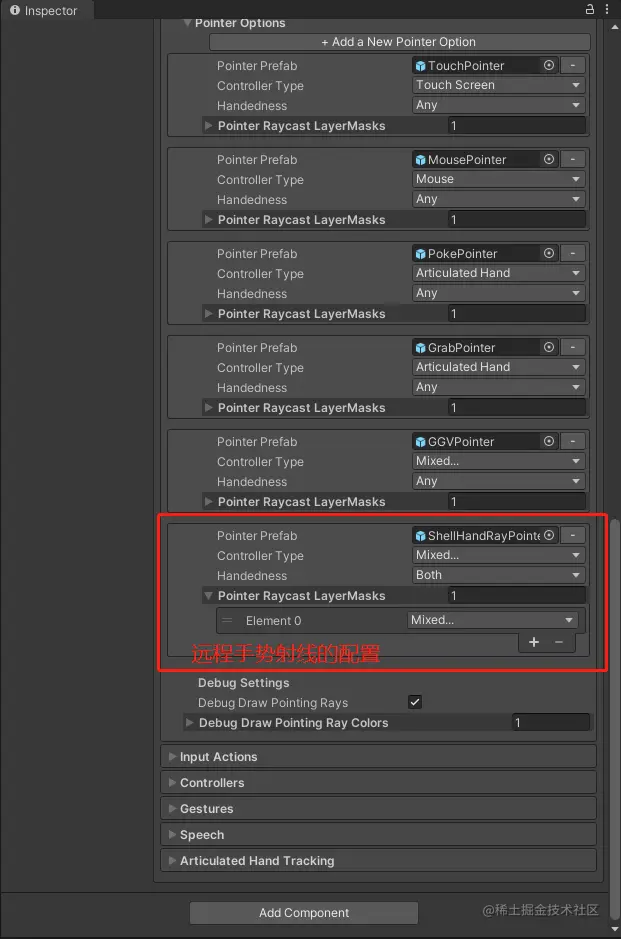
Task: Remove the GGVPointer option with minus button
Action: 573,441
